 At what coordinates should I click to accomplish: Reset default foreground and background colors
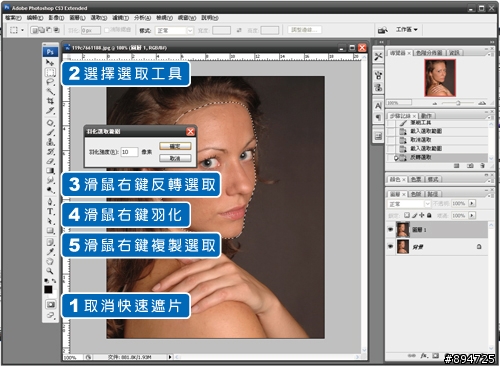tap(47, 281)
